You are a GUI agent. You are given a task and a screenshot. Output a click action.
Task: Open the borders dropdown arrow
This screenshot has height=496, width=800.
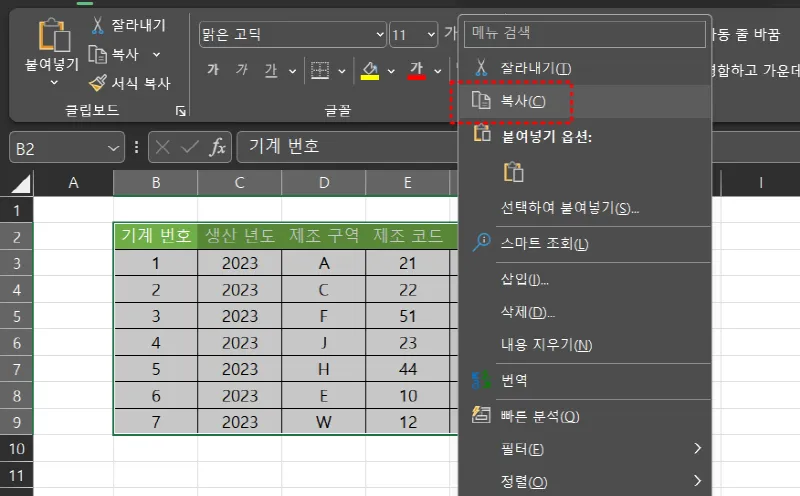click(x=342, y=71)
